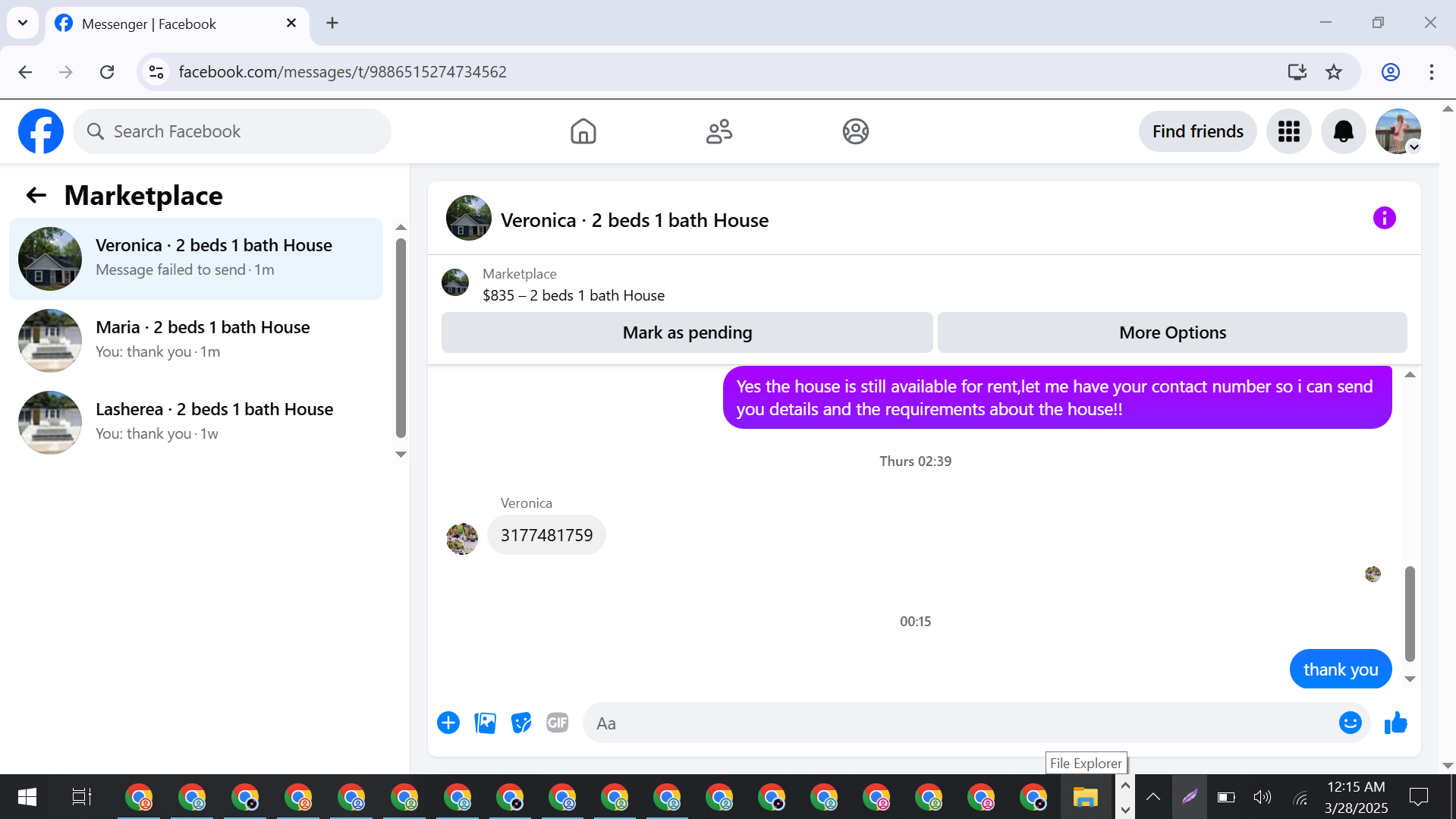Open the volume control
Viewport: 1456px width, 819px height.
coord(1263,797)
